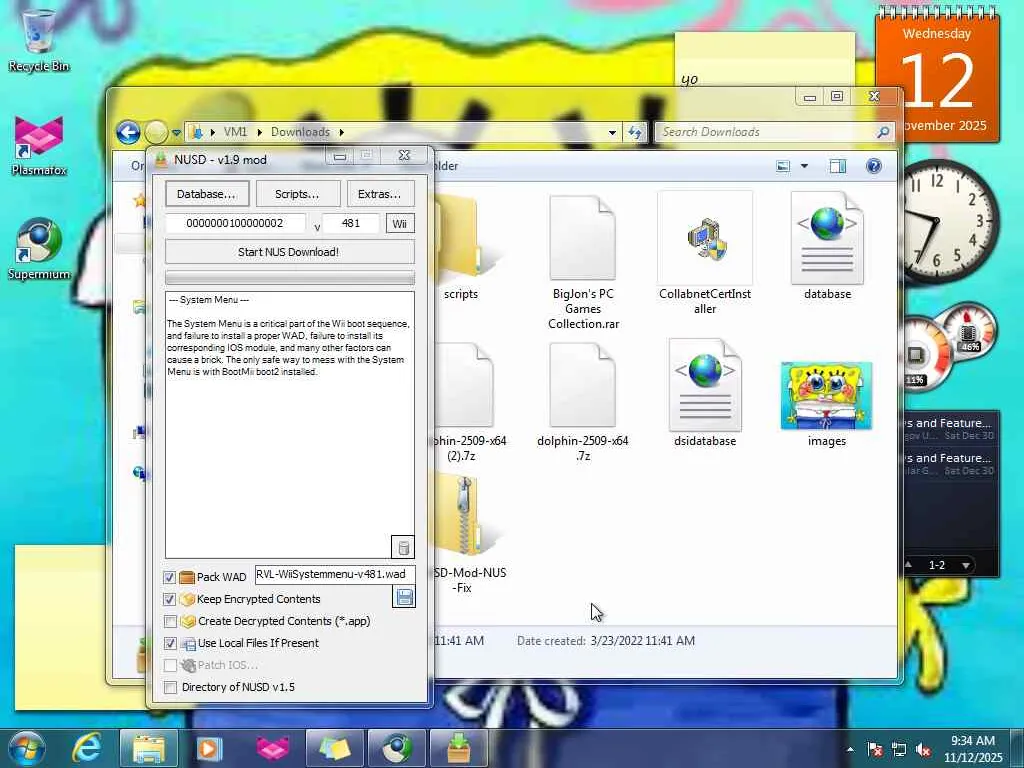
Task: Toggle the Explorer preview pane
Action: point(837,166)
